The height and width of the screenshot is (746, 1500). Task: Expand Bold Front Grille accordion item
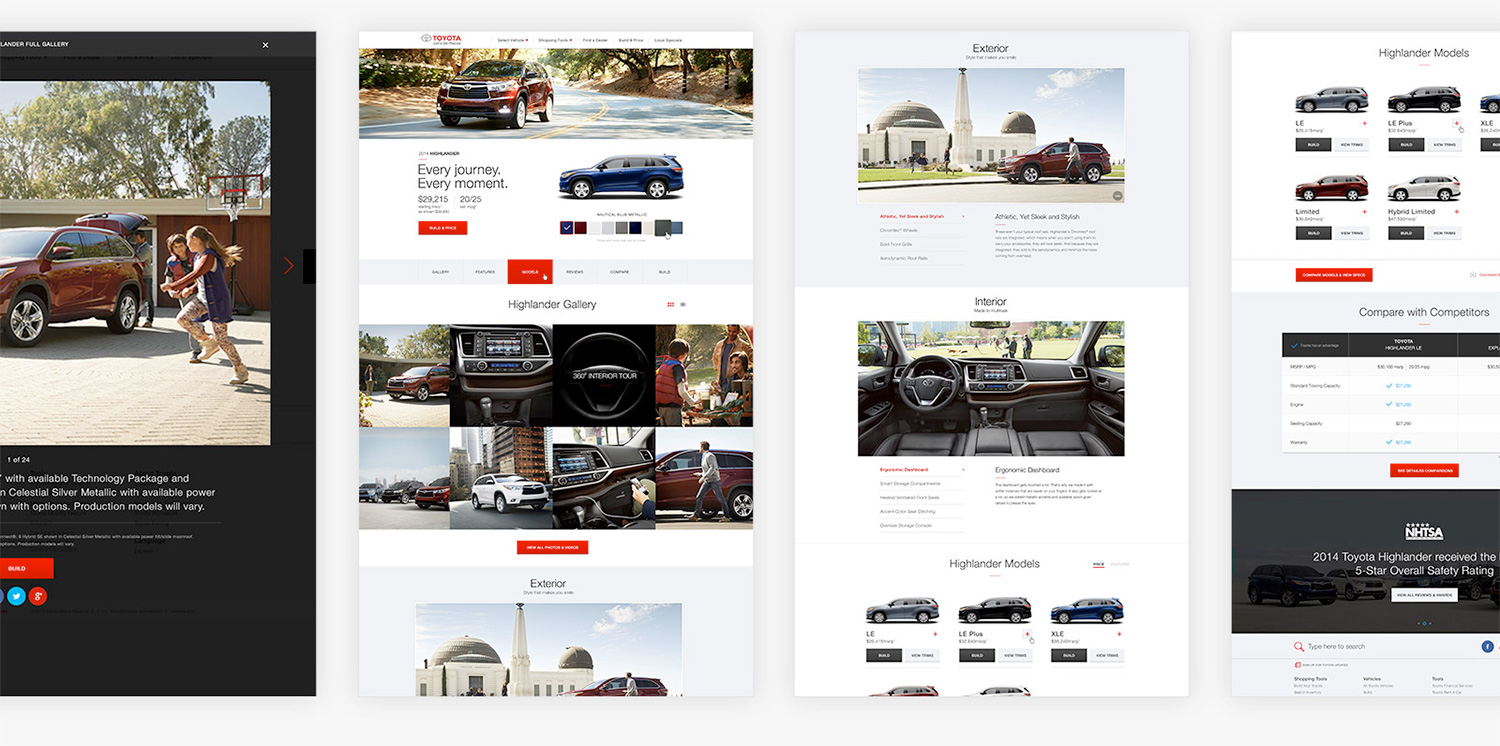coord(922,244)
